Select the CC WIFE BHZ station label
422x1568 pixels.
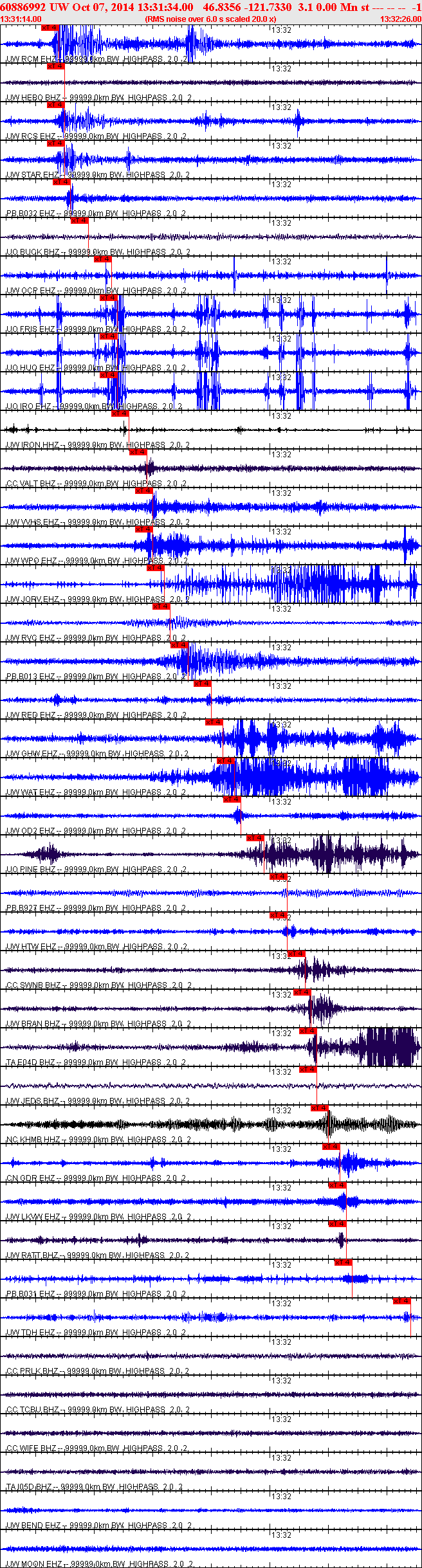tap(32, 1448)
